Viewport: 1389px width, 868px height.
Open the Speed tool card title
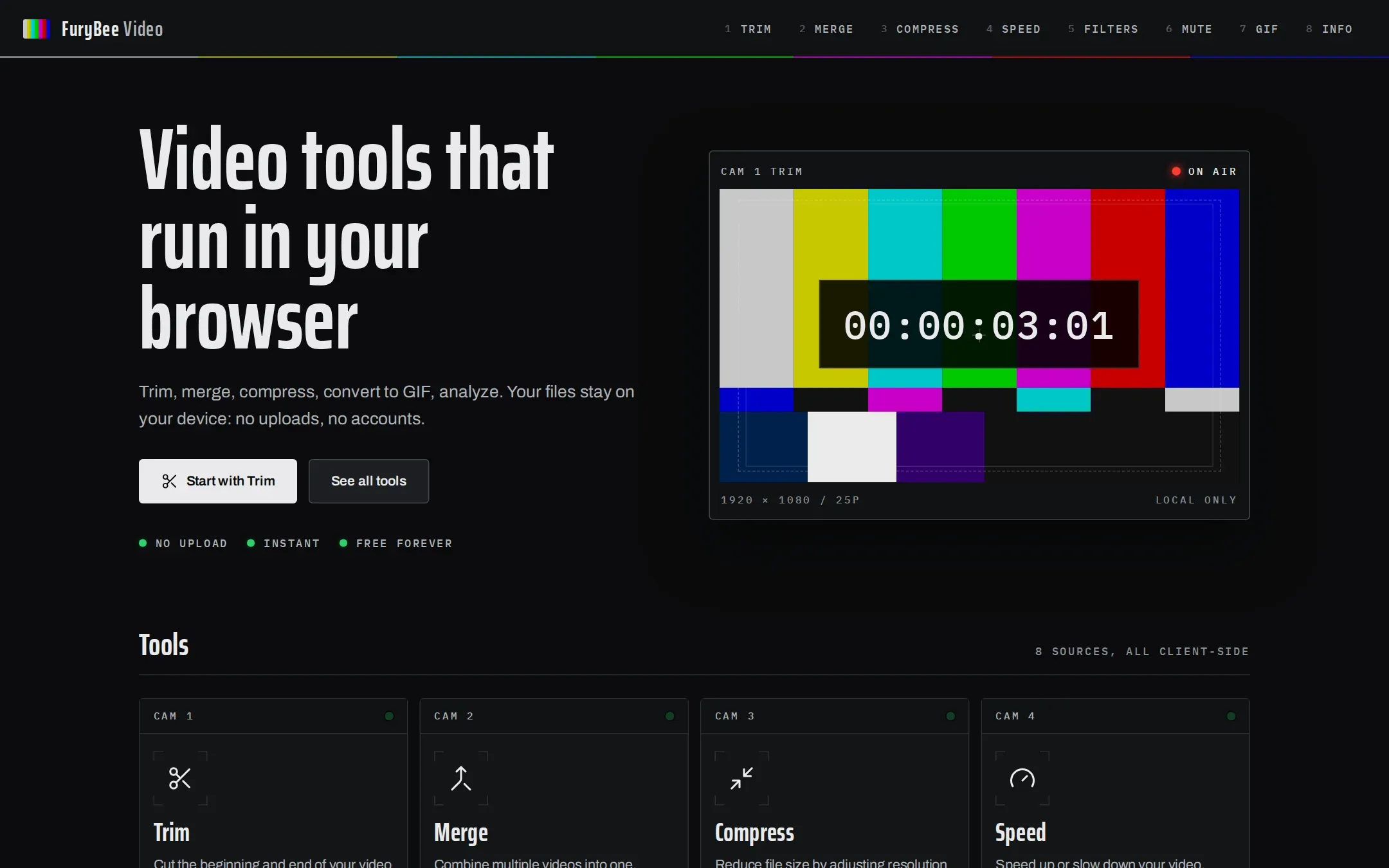pyautogui.click(x=1021, y=832)
